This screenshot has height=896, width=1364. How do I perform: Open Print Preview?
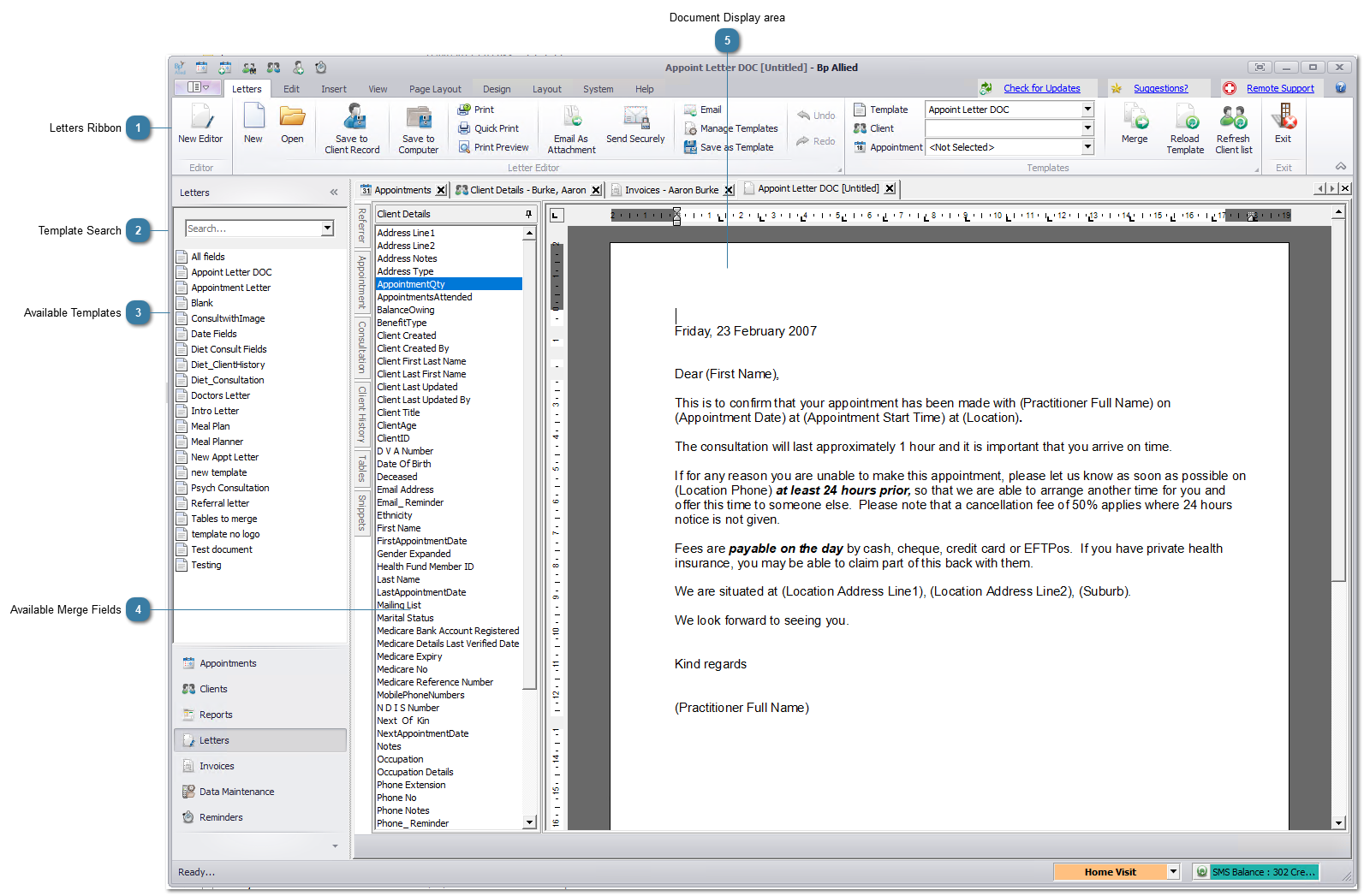click(x=494, y=147)
